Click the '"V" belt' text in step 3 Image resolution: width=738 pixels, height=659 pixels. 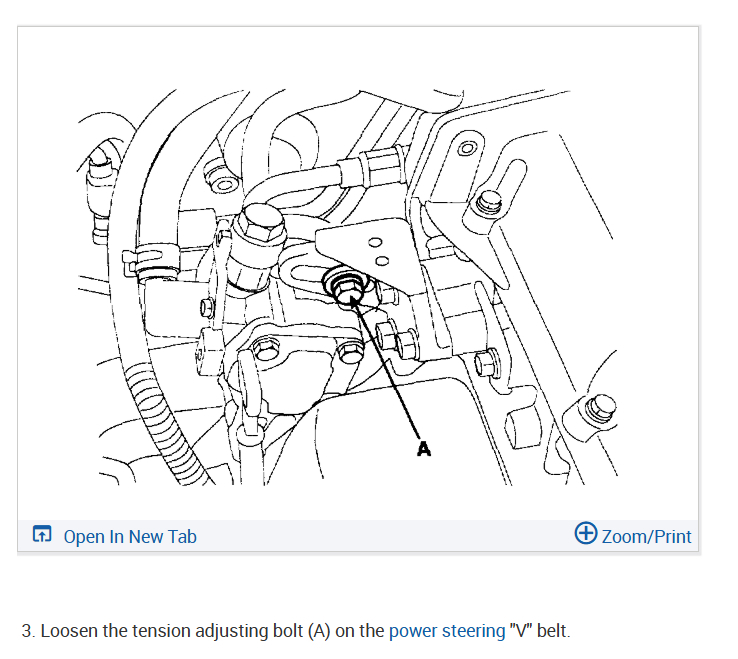pos(539,631)
